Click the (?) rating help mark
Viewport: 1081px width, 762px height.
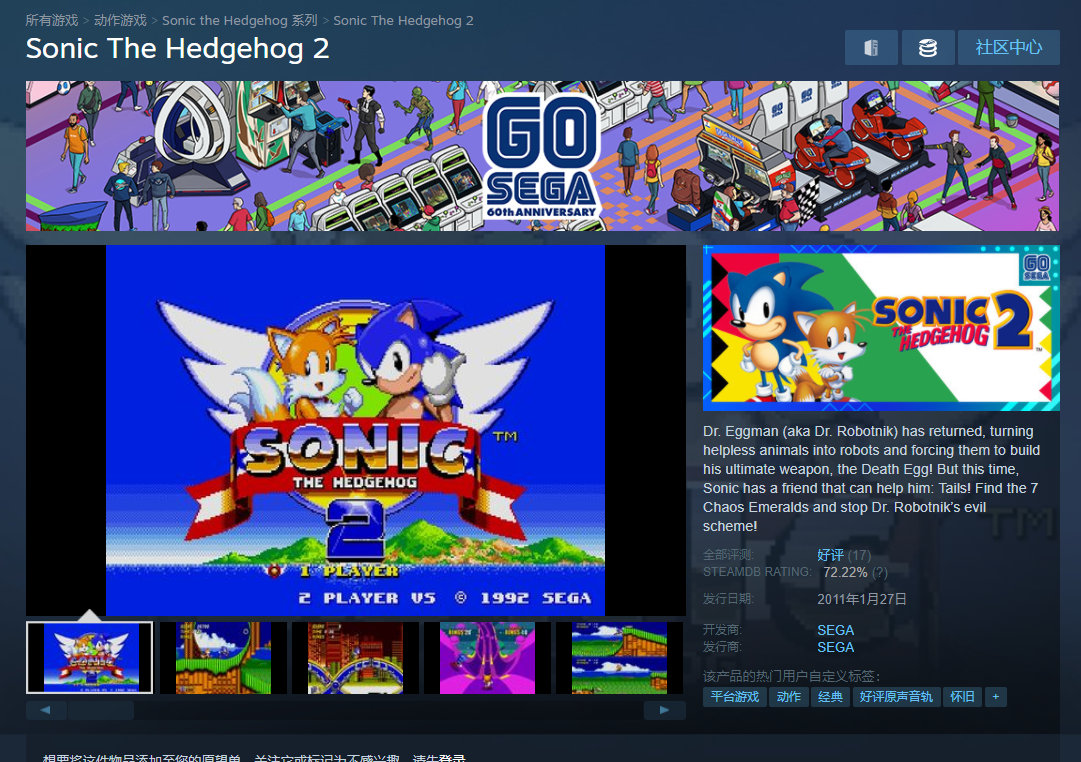click(880, 572)
